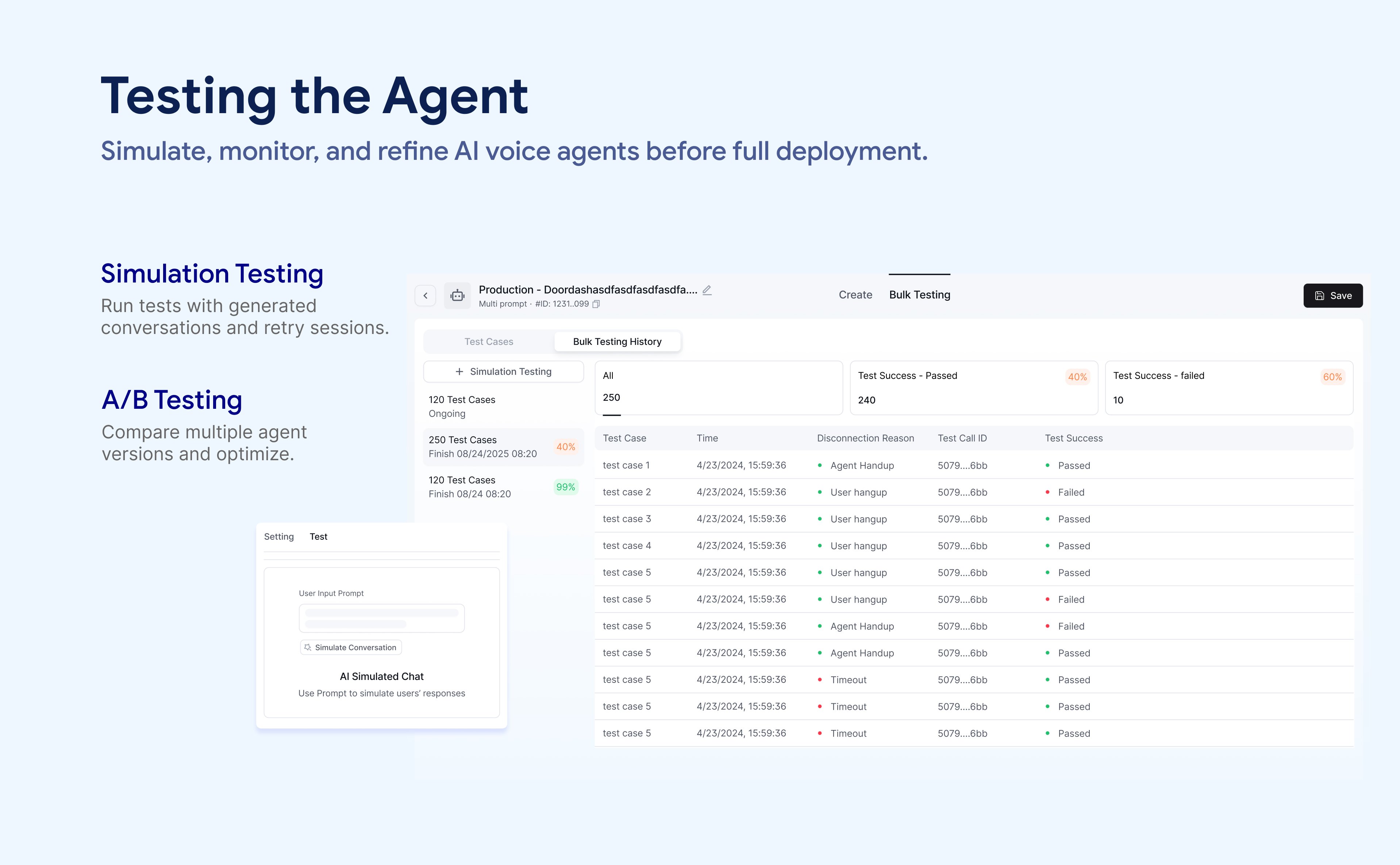Click the Simulate Conversation sparkle icon

308,647
